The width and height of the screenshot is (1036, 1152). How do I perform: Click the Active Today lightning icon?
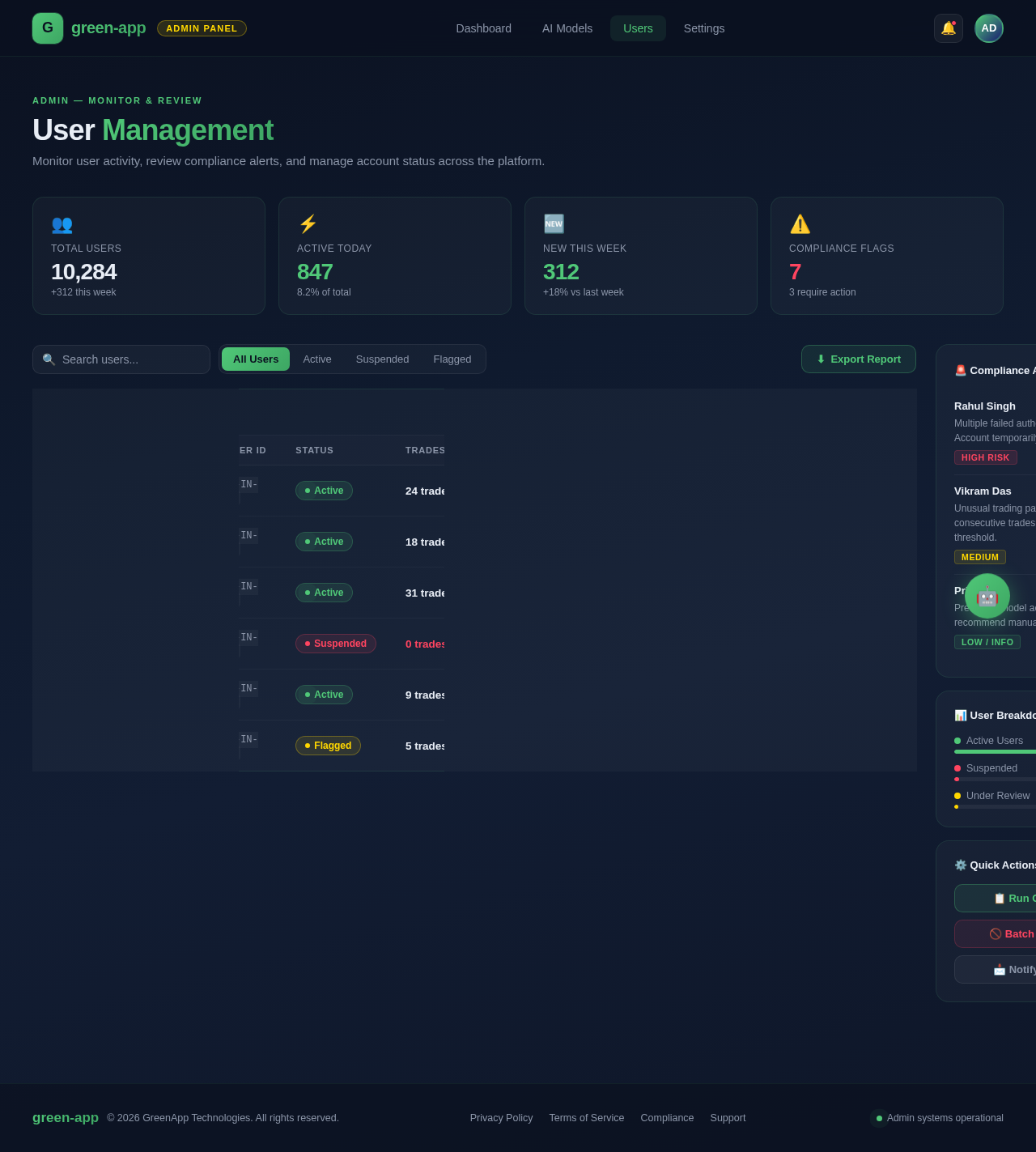coord(308,224)
